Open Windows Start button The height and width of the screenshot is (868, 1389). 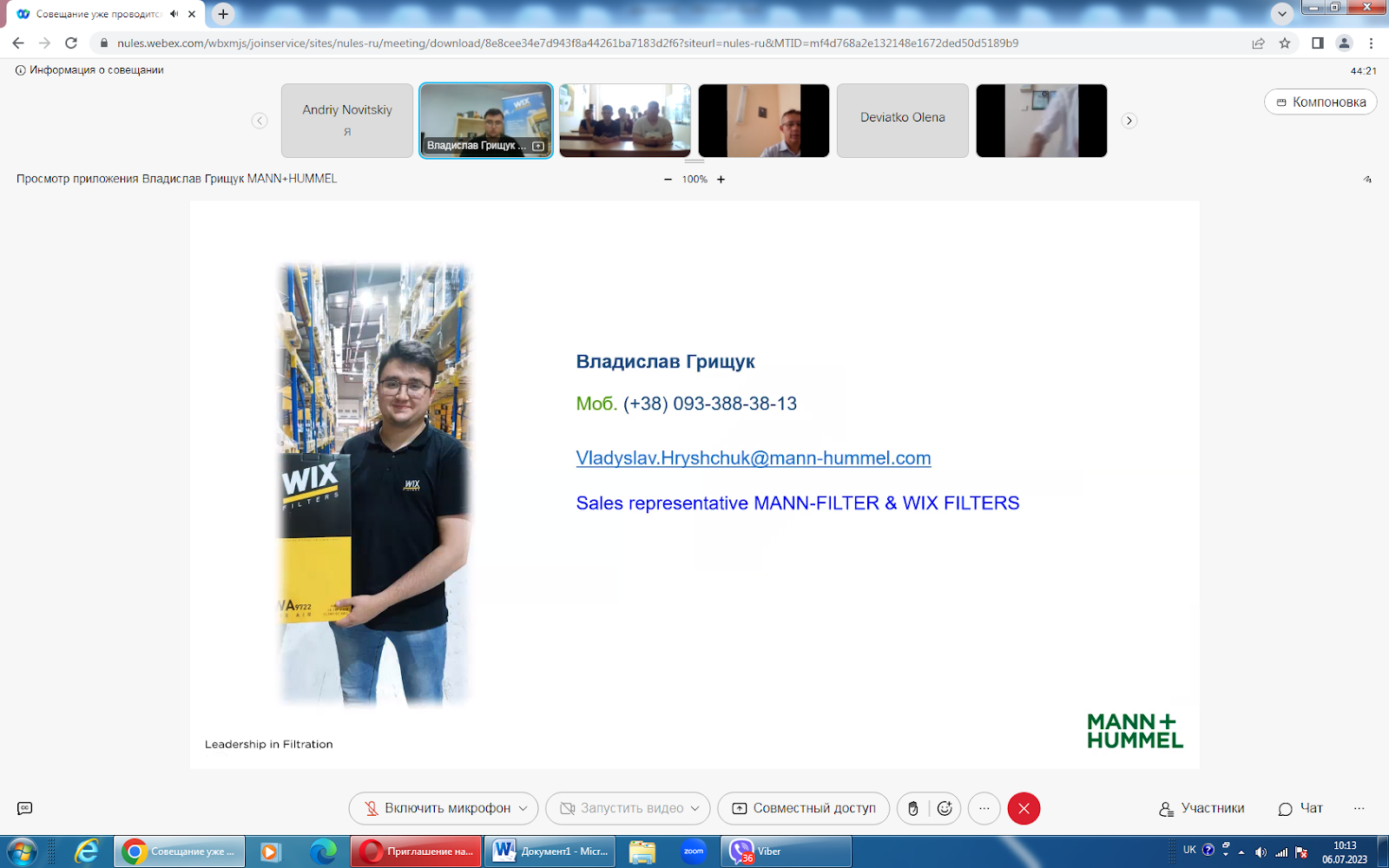coord(21,852)
